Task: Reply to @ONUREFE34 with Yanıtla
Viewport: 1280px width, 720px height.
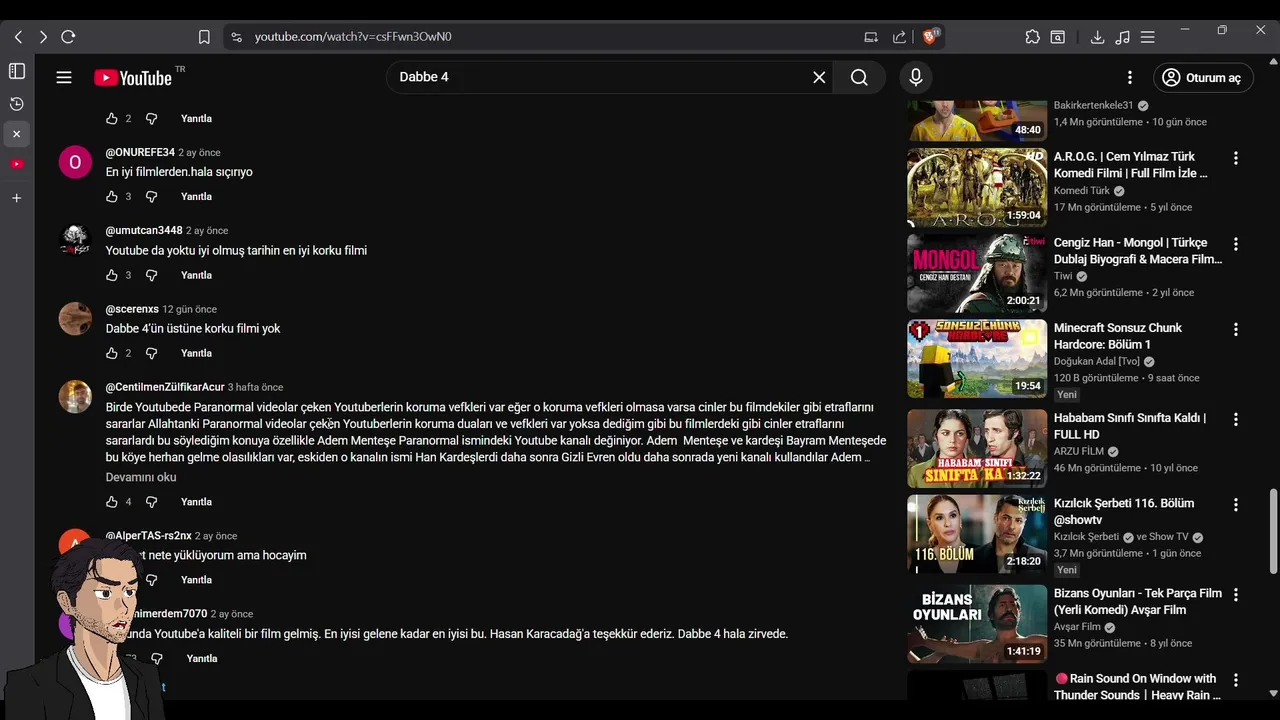Action: pos(196,197)
